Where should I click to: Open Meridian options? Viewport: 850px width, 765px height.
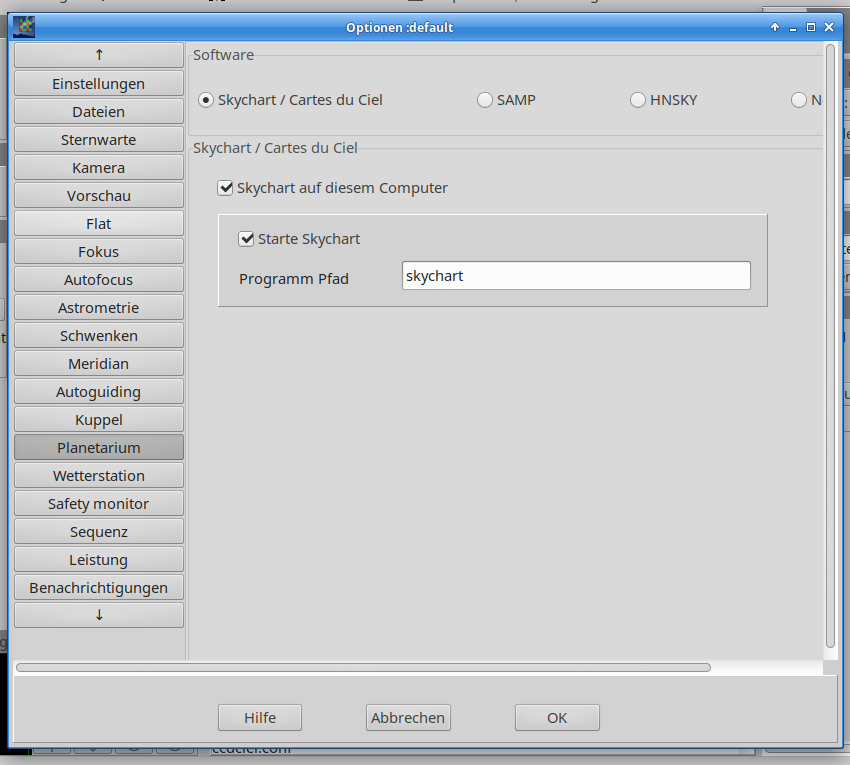coord(99,364)
